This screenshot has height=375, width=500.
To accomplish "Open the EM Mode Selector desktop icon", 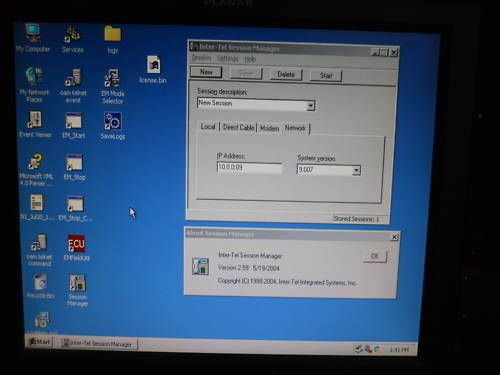I will click(113, 86).
